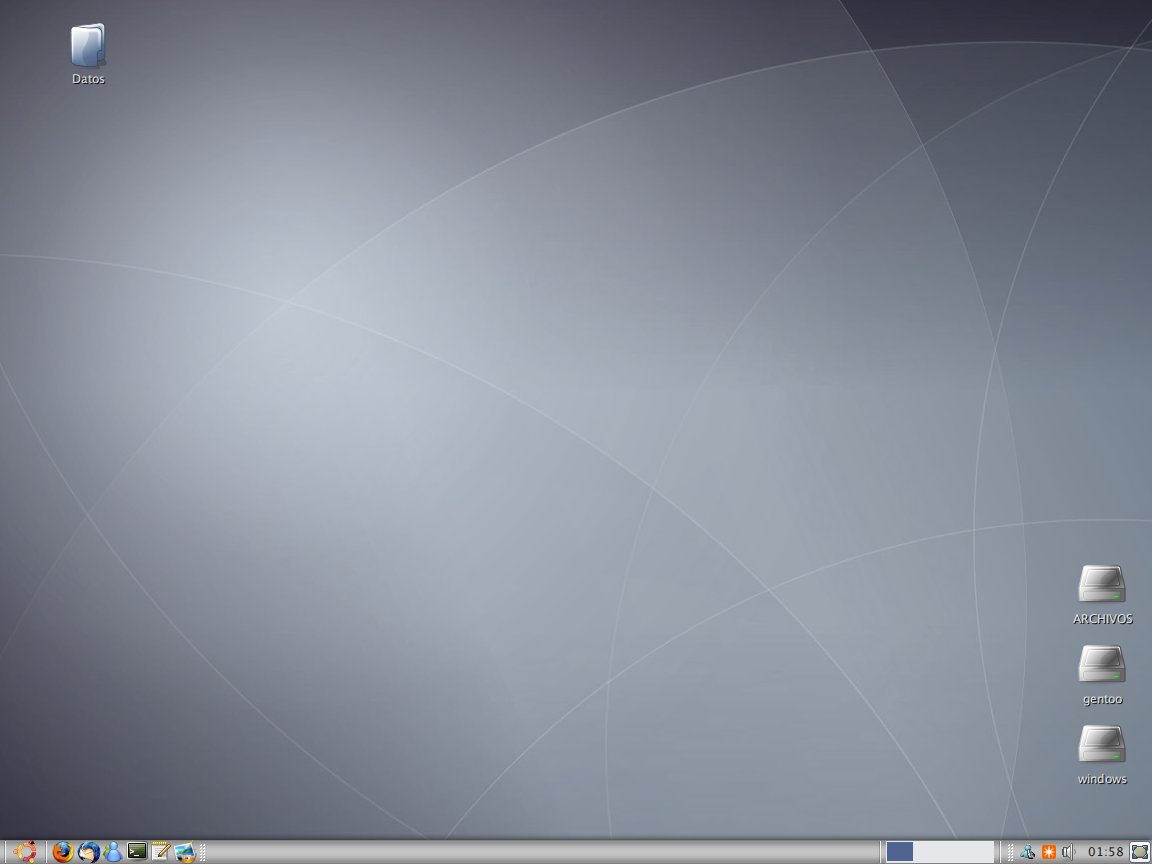Open the terminal launcher
Screen dimensions: 1152x864
(137, 851)
